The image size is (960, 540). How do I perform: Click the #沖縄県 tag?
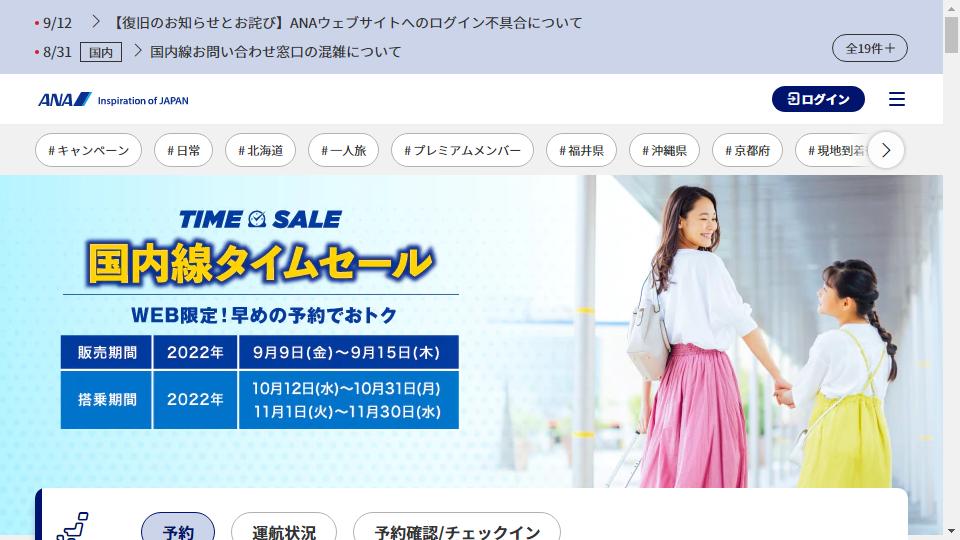click(x=664, y=151)
